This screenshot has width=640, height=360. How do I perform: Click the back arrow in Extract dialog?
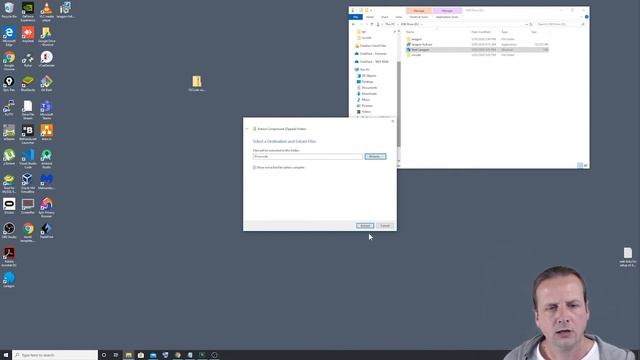point(247,129)
